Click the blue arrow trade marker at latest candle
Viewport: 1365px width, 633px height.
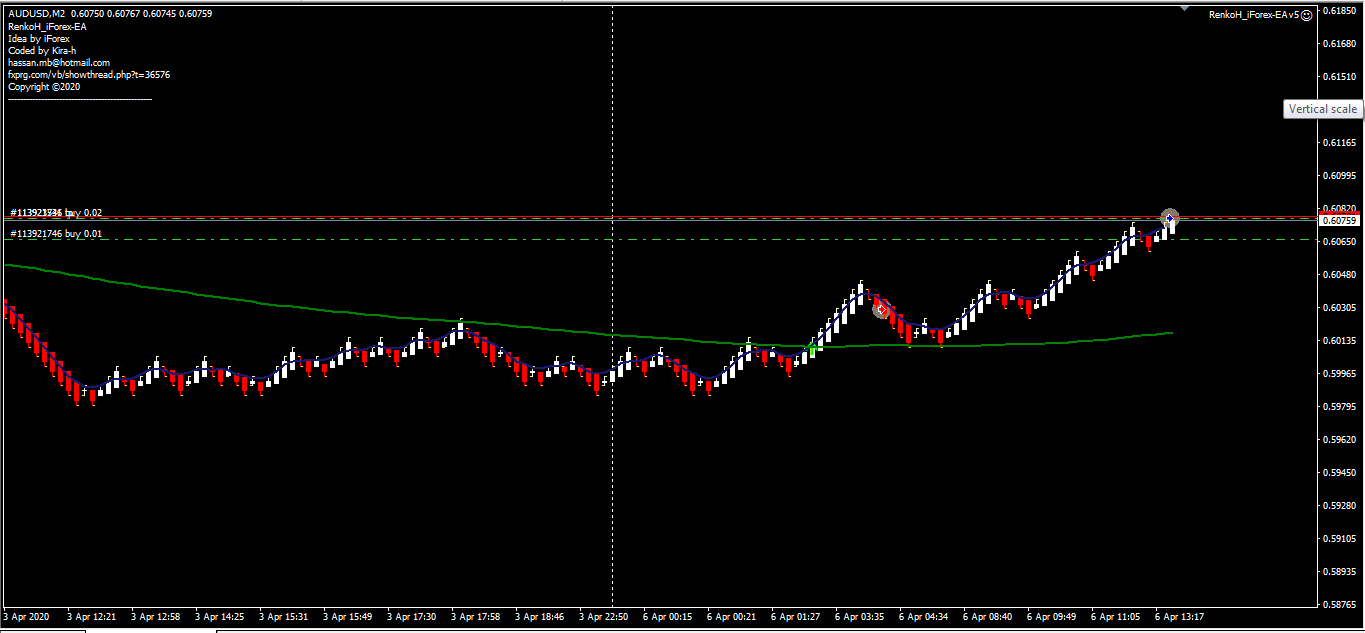(x=1170, y=217)
